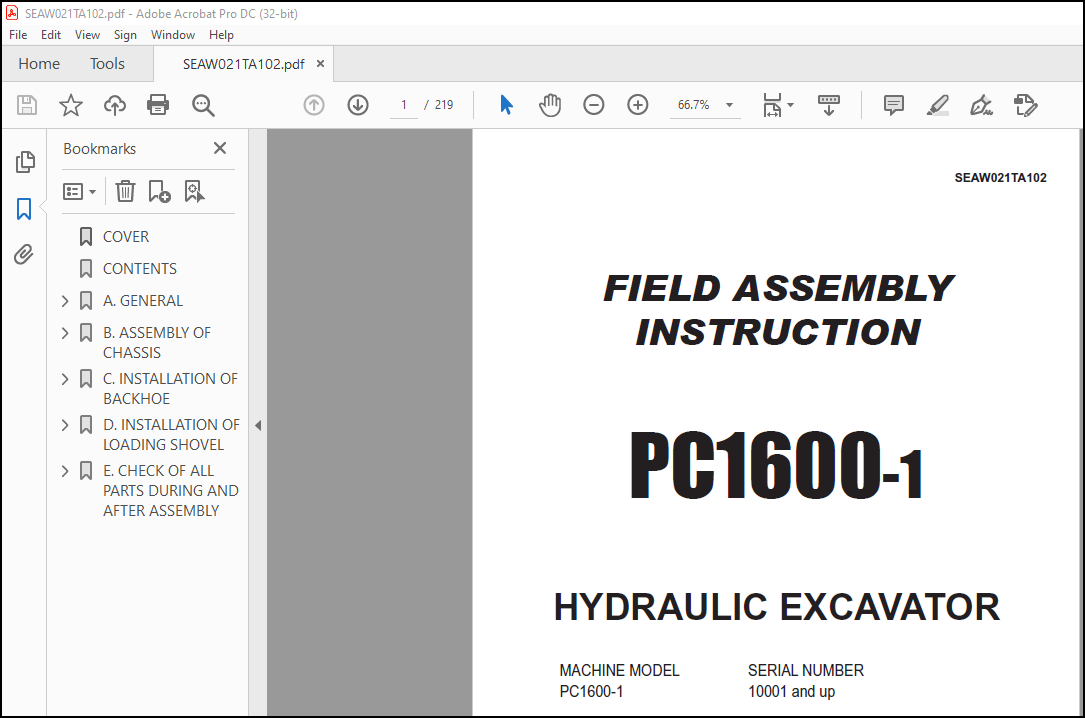
Task: Close the Bookmarks panel
Action: tap(220, 148)
